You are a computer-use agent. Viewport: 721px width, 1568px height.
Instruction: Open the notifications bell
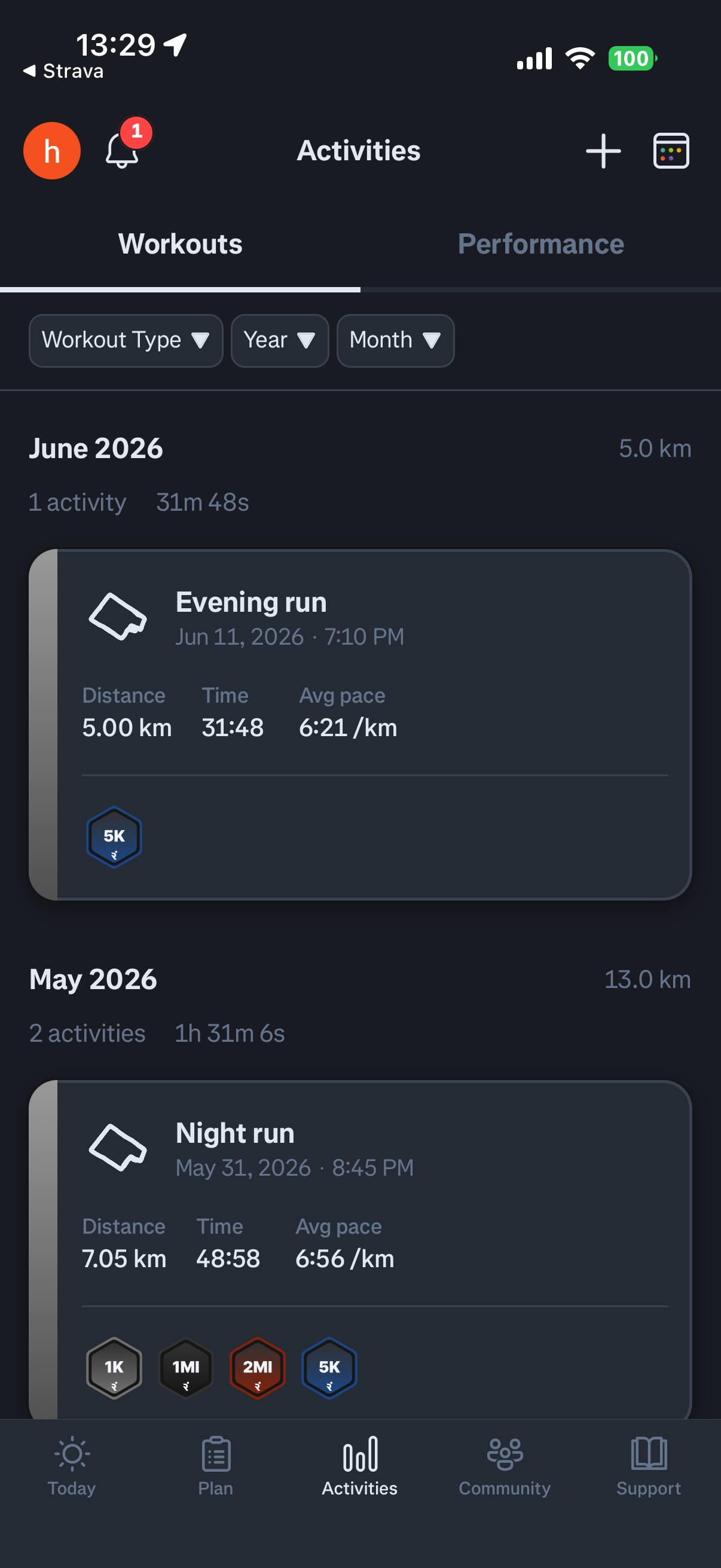[x=123, y=150]
